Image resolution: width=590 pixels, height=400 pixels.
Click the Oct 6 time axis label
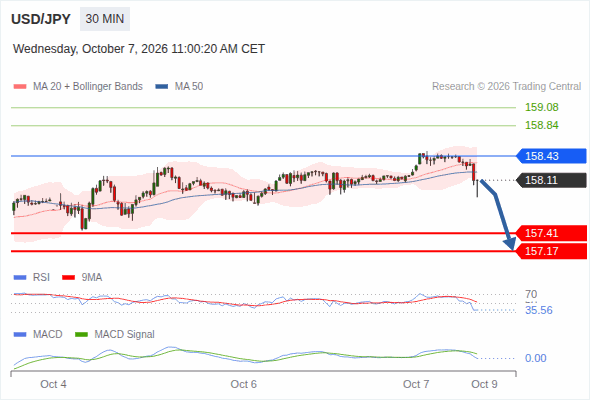243,384
